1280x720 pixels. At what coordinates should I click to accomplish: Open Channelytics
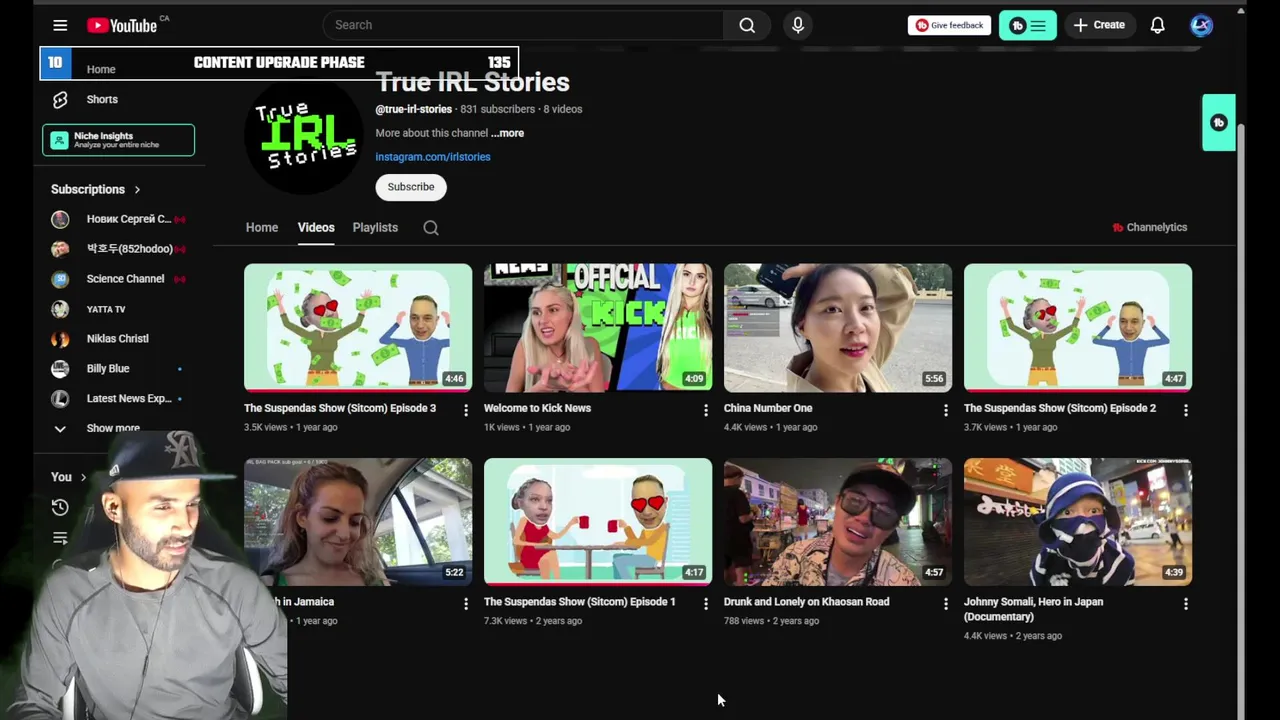coord(1150,228)
